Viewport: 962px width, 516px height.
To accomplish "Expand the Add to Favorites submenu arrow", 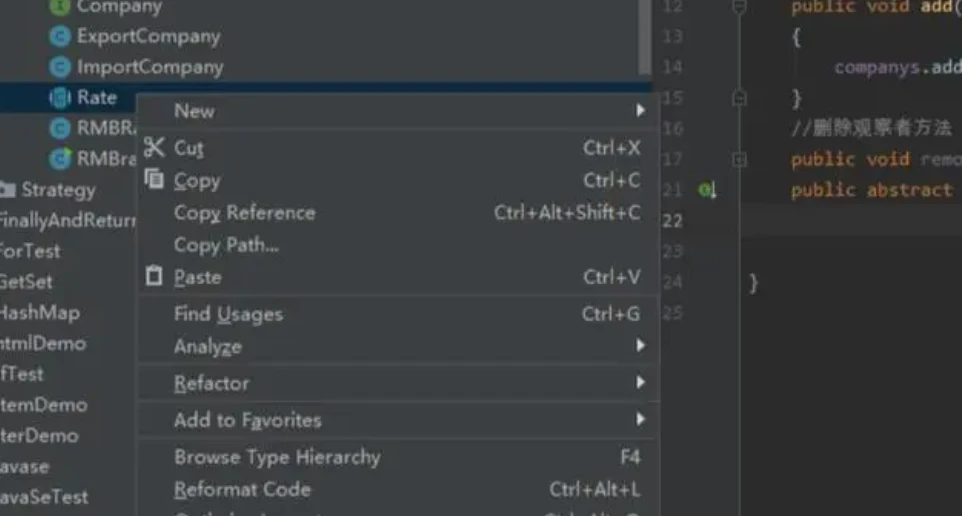I will pyautogui.click(x=640, y=419).
